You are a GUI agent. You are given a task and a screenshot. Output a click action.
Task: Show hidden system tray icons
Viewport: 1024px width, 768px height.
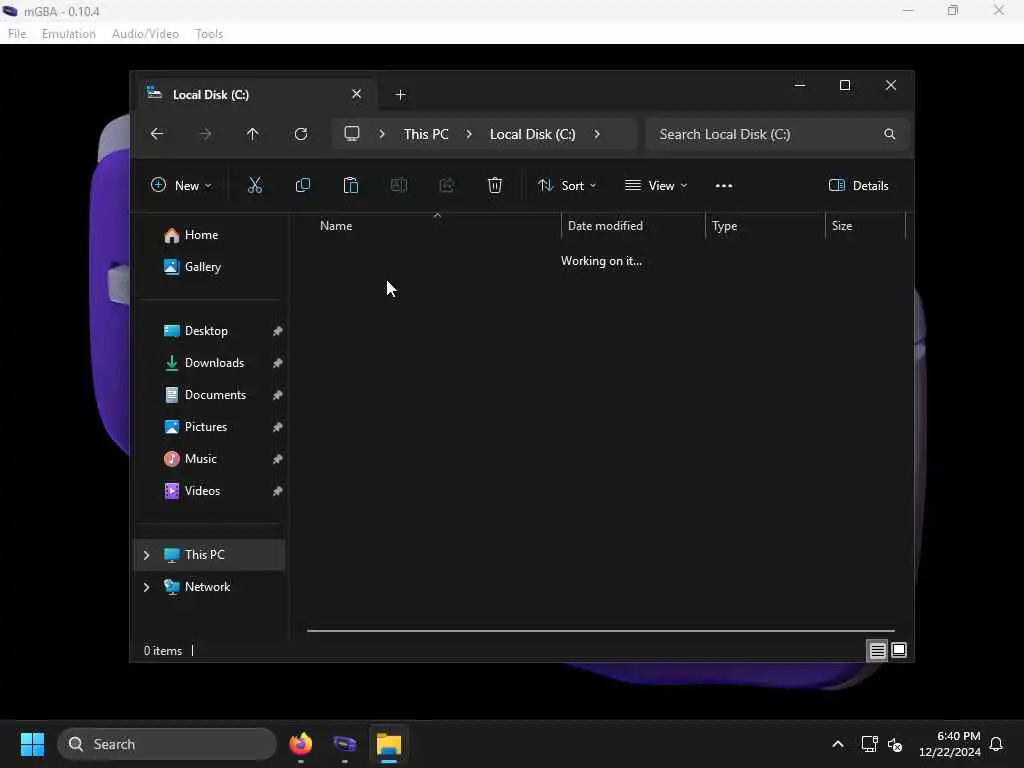pos(838,744)
